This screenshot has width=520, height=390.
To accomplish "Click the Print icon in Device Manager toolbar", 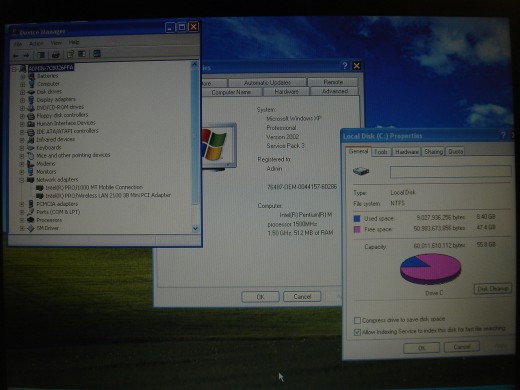I will click(x=56, y=55).
